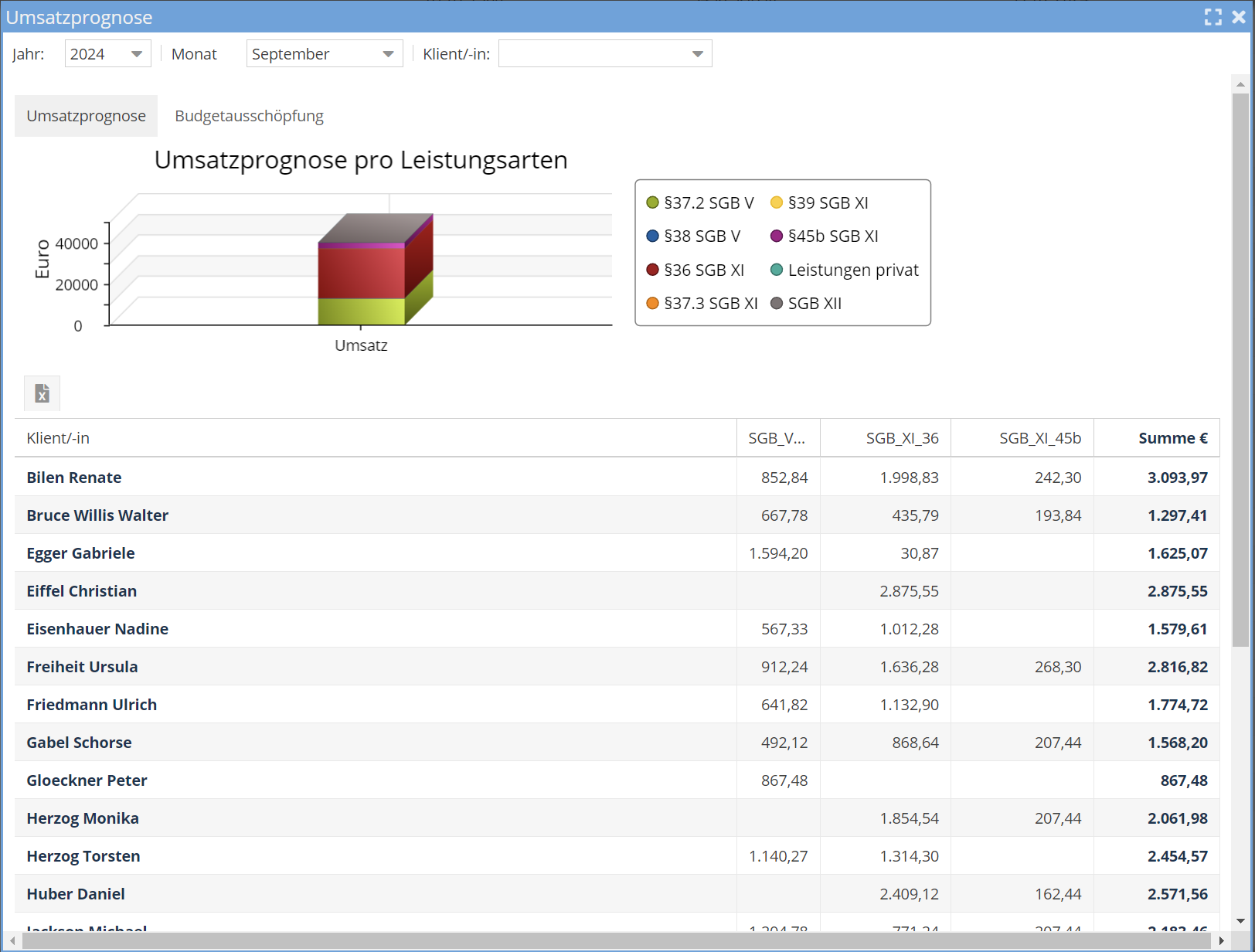
Task: Open the Jahr dropdown showing 2024
Action: 107,54
